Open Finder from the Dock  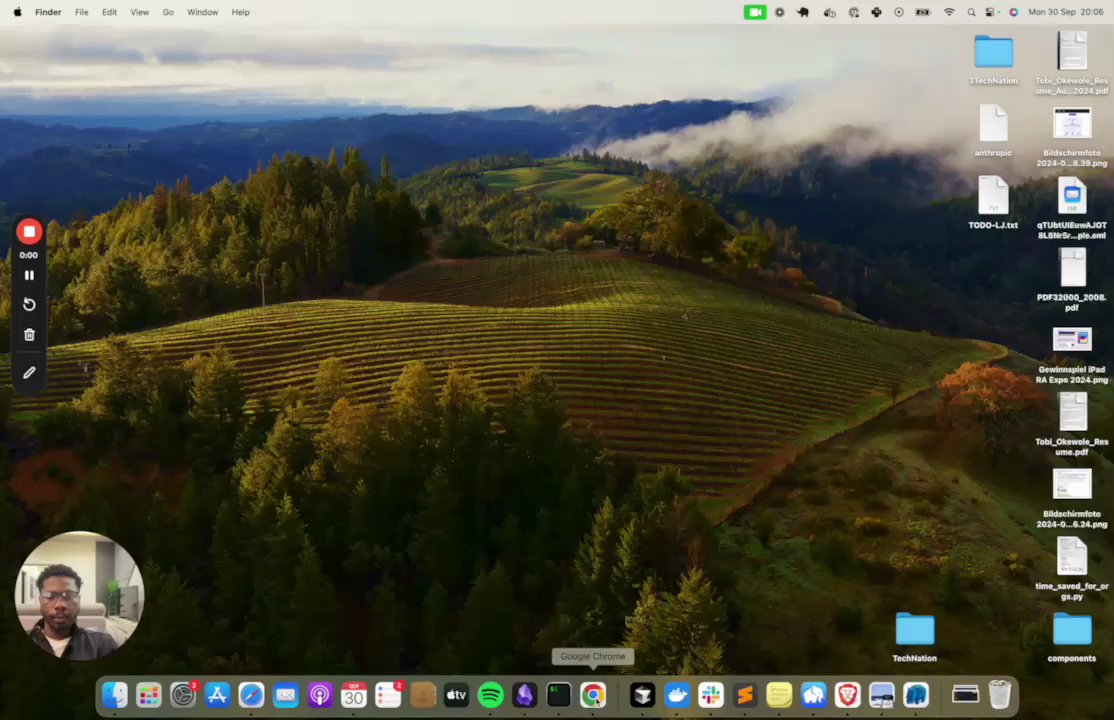pyautogui.click(x=114, y=695)
